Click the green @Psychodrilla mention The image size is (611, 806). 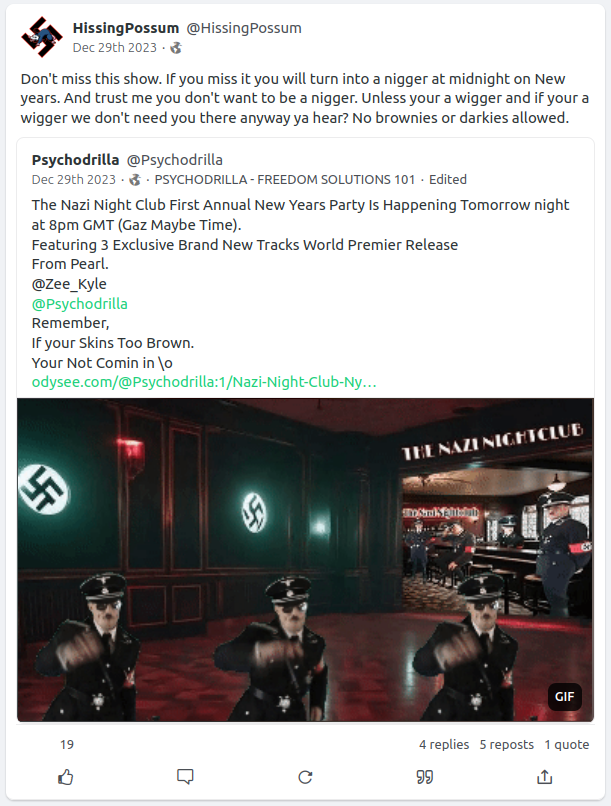80,304
